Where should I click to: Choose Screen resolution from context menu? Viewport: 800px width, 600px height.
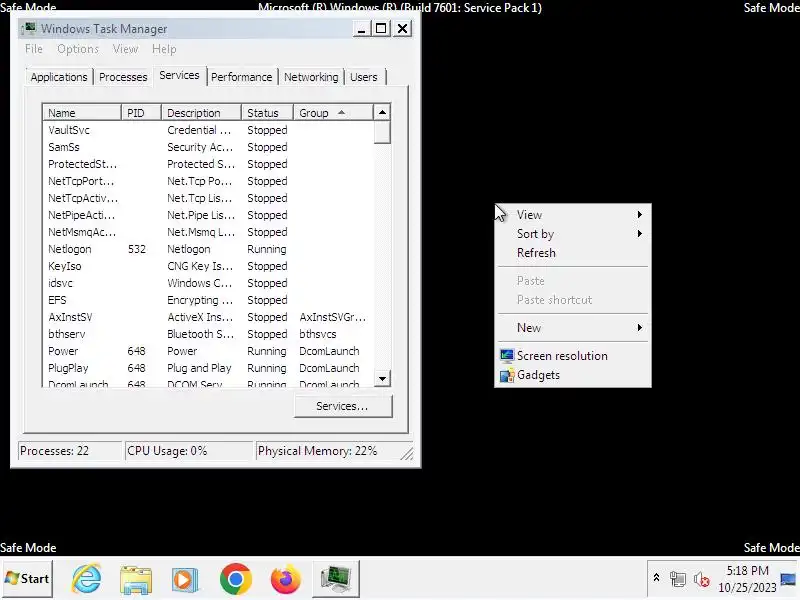[573, 356]
